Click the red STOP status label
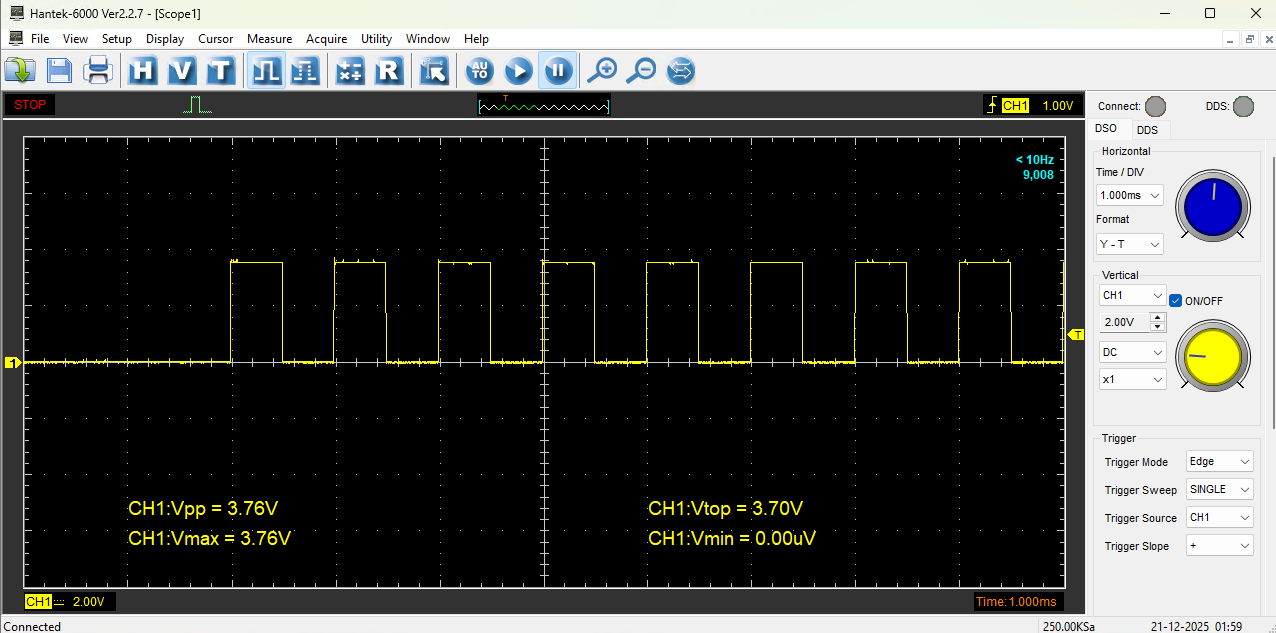The width and height of the screenshot is (1276, 633). click(x=30, y=105)
